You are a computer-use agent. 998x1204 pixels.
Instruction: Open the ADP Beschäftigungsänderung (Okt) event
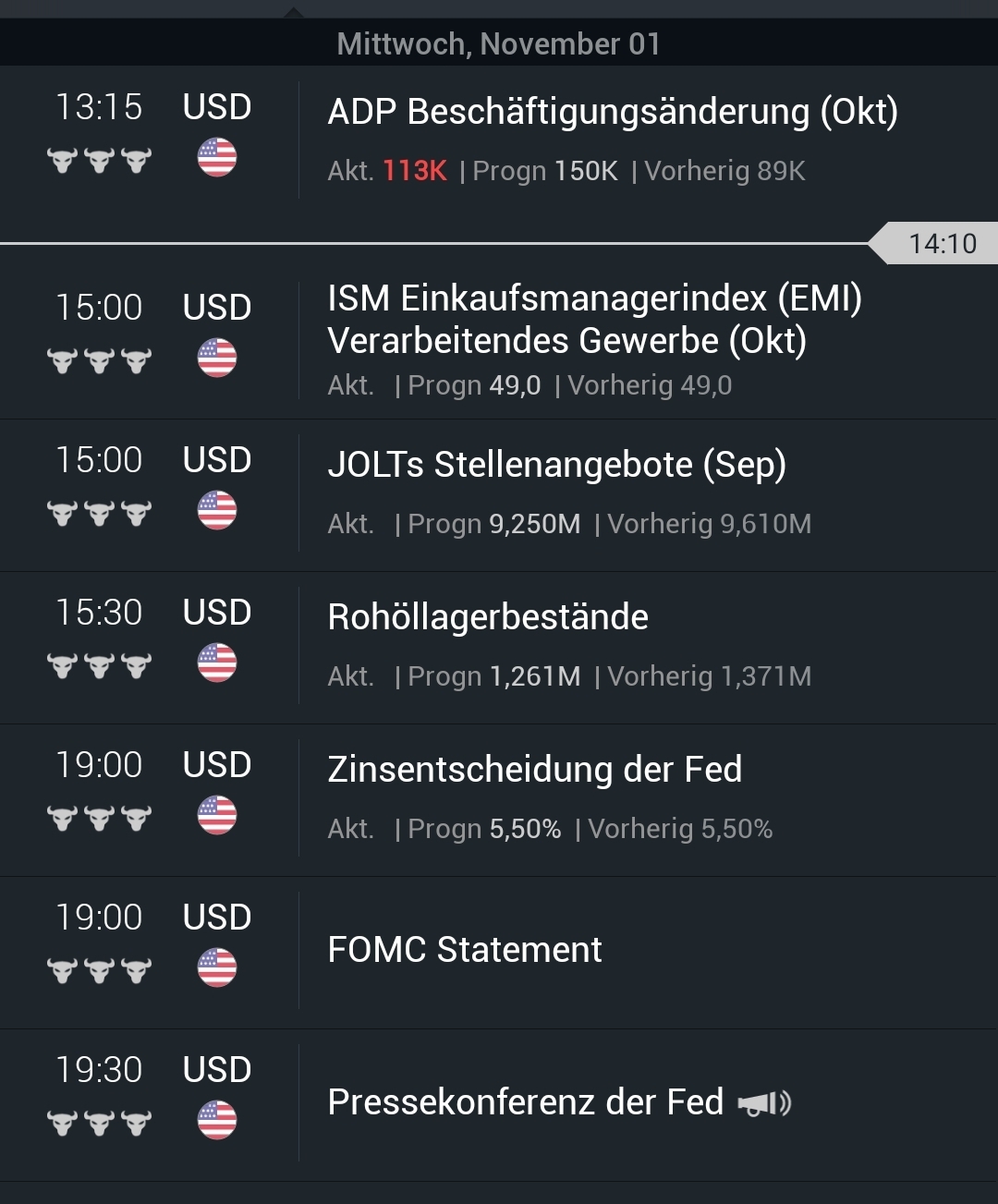point(612,112)
